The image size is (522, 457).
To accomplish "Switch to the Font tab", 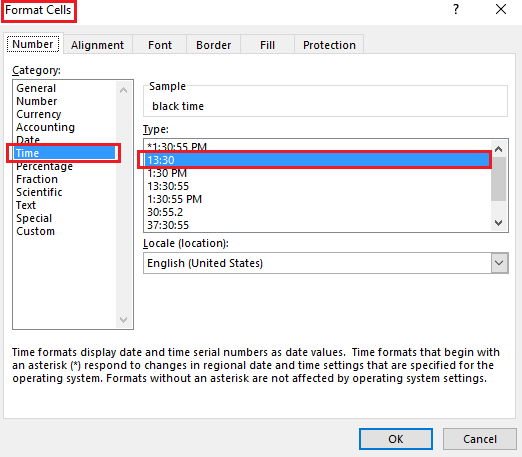I will [160, 45].
